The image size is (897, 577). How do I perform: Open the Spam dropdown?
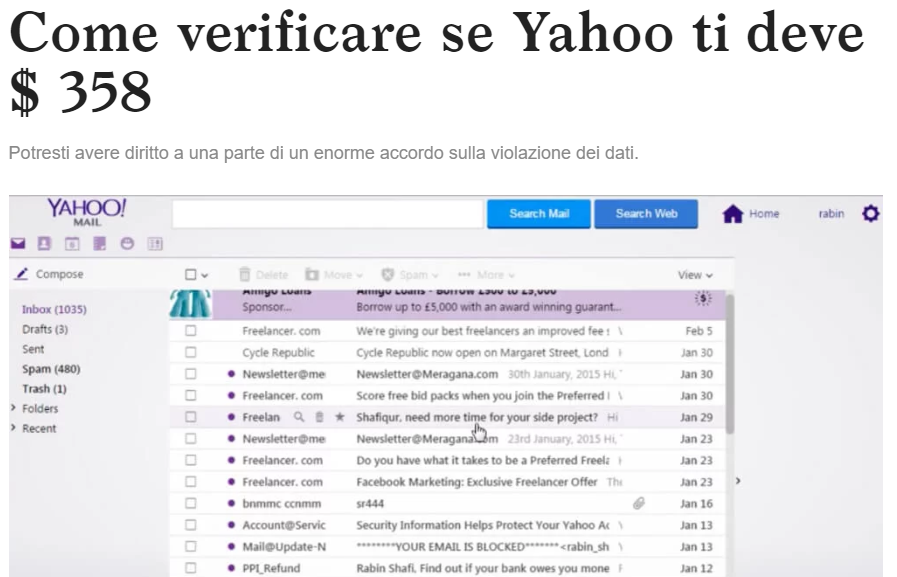click(x=435, y=275)
